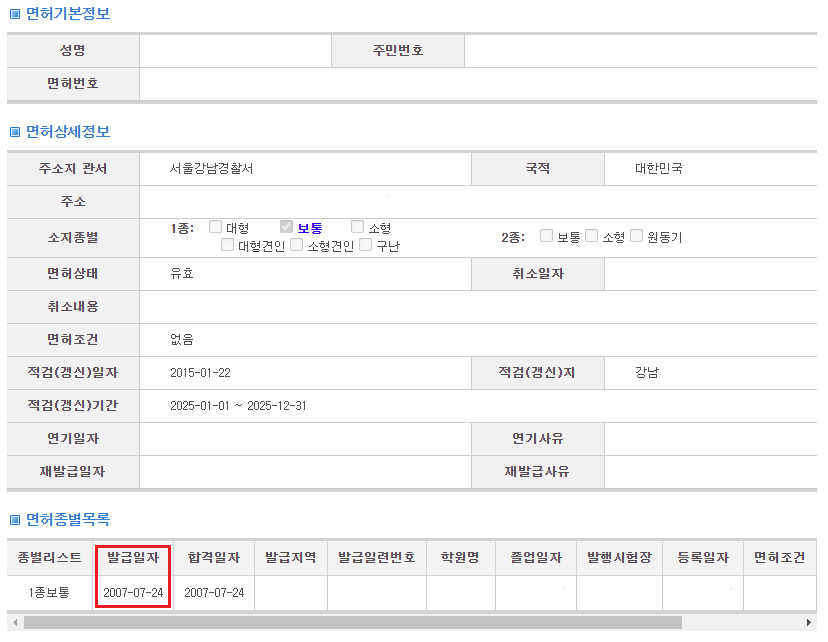Check the 대형견인 checkbox
This screenshot has width=828, height=642.
227,245
